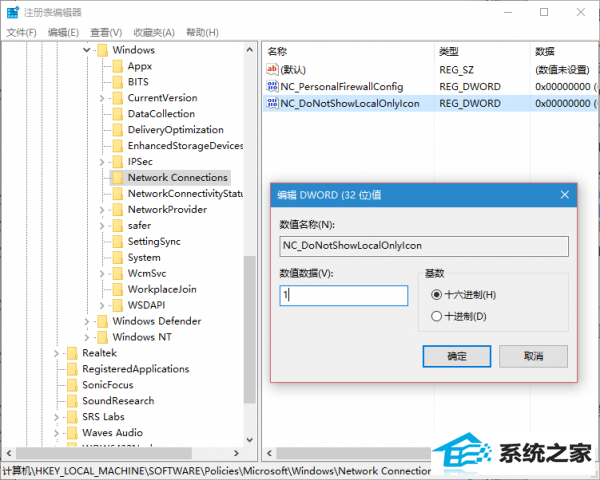Screen dimensions: 600x480
Task: Click the DataCollection folder icon
Action: 118,114
